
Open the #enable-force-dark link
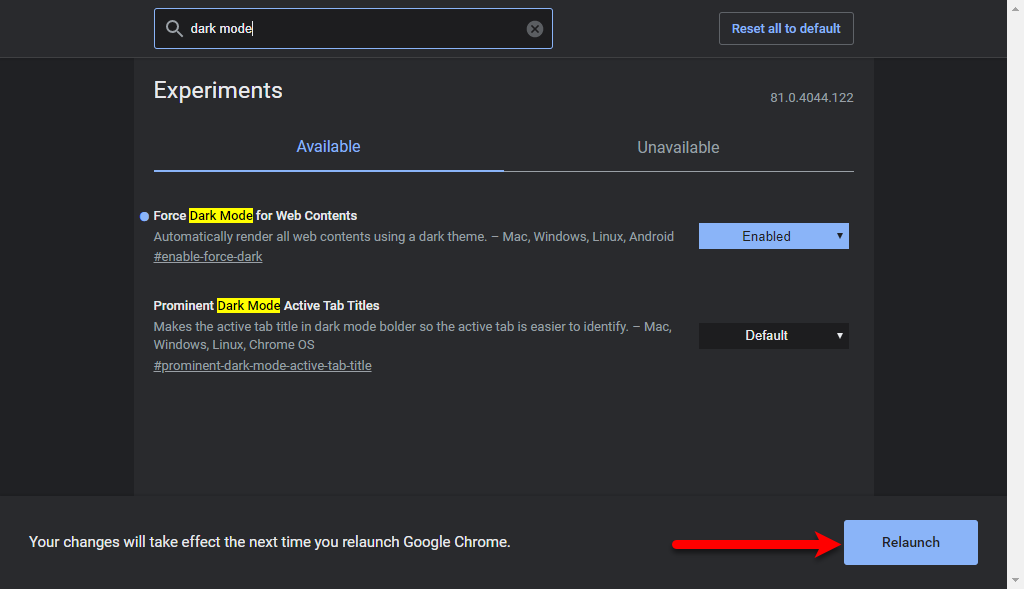(208, 257)
